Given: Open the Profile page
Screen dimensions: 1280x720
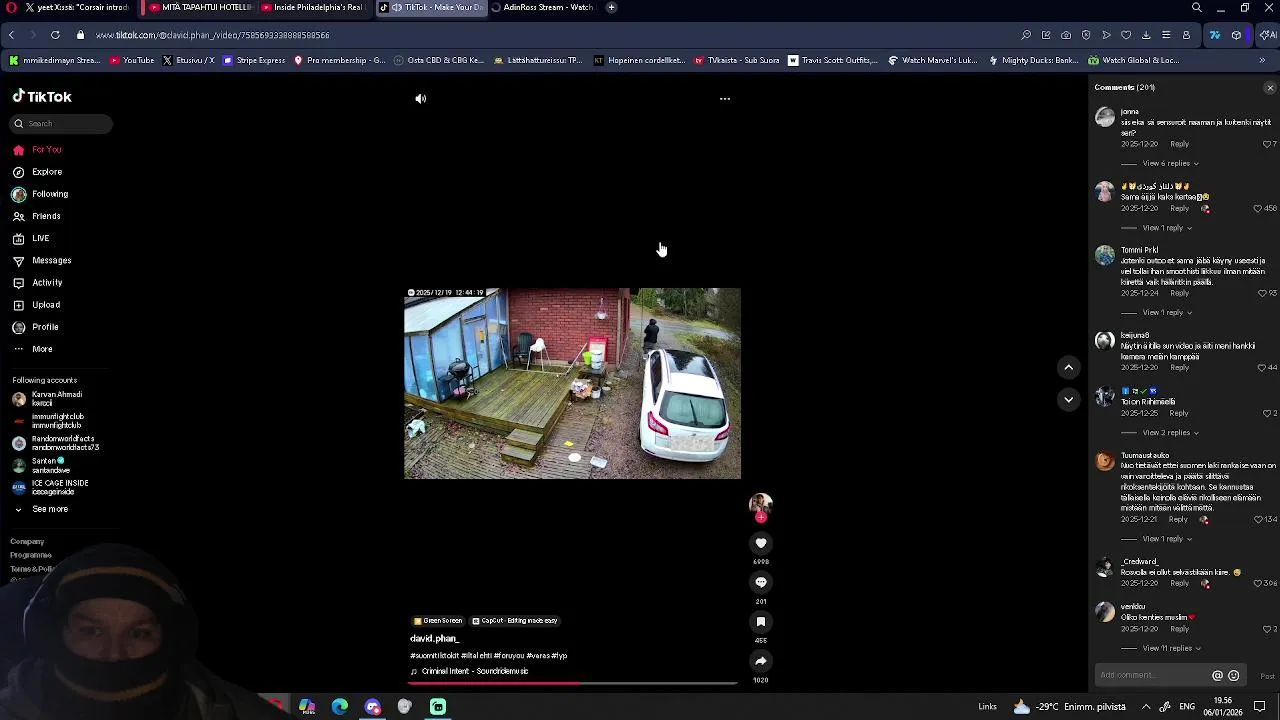Looking at the screenshot, I should (36, 327).
